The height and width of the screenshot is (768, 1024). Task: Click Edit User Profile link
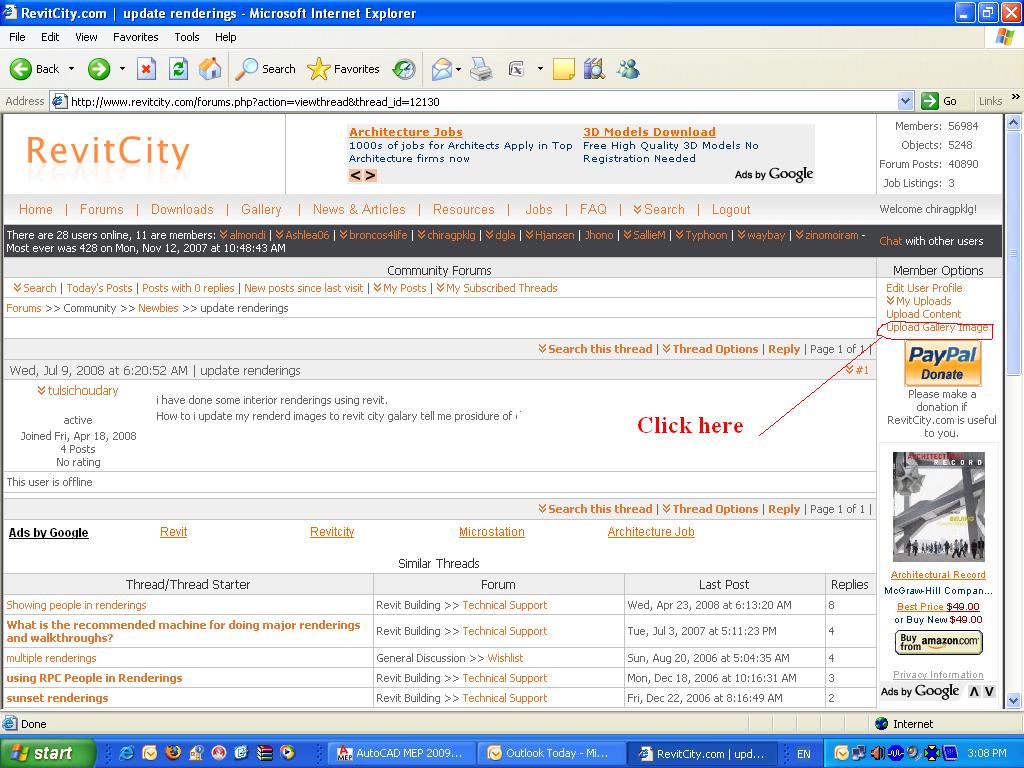pos(924,288)
